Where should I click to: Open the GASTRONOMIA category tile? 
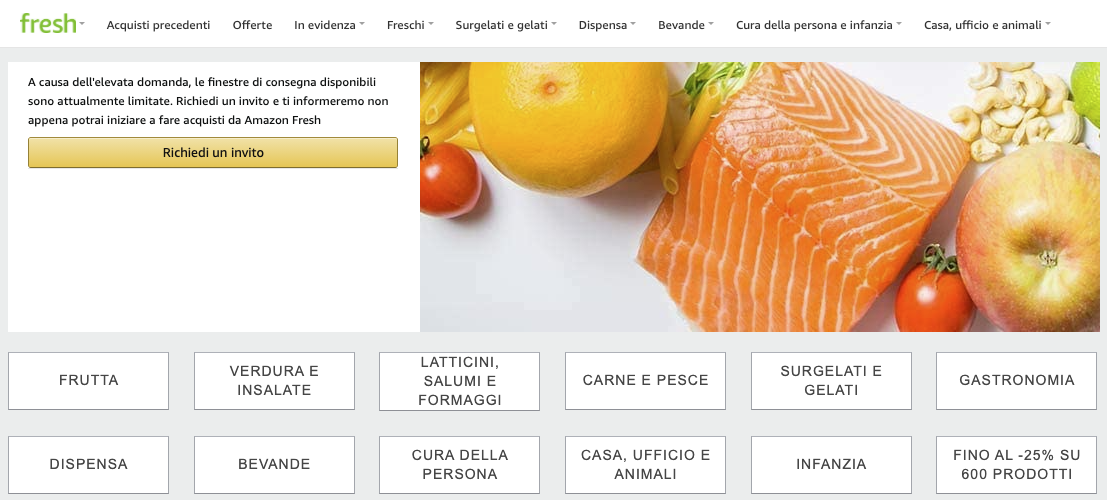coord(1017,381)
